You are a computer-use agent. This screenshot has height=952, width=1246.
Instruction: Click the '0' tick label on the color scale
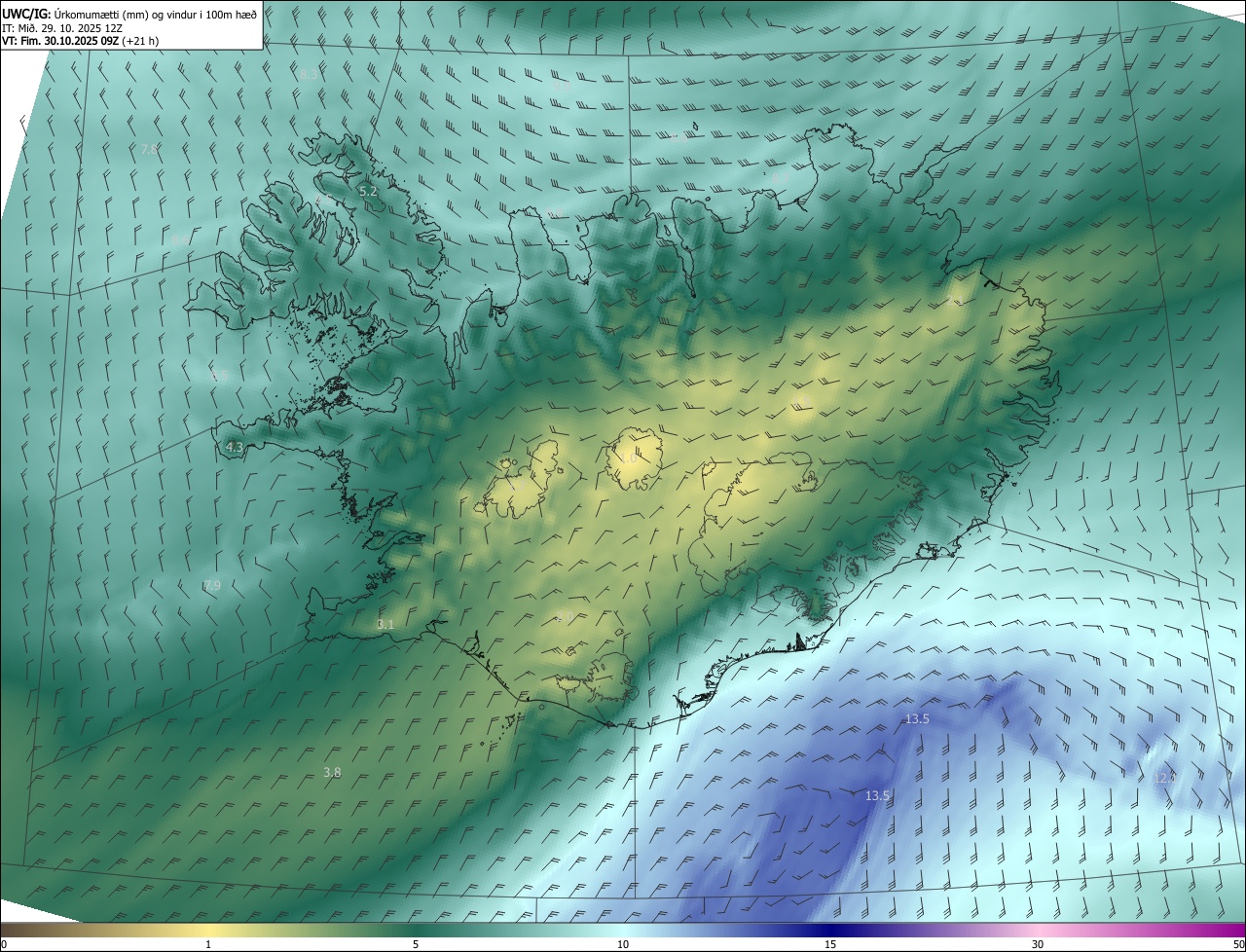pyautogui.click(x=3, y=944)
